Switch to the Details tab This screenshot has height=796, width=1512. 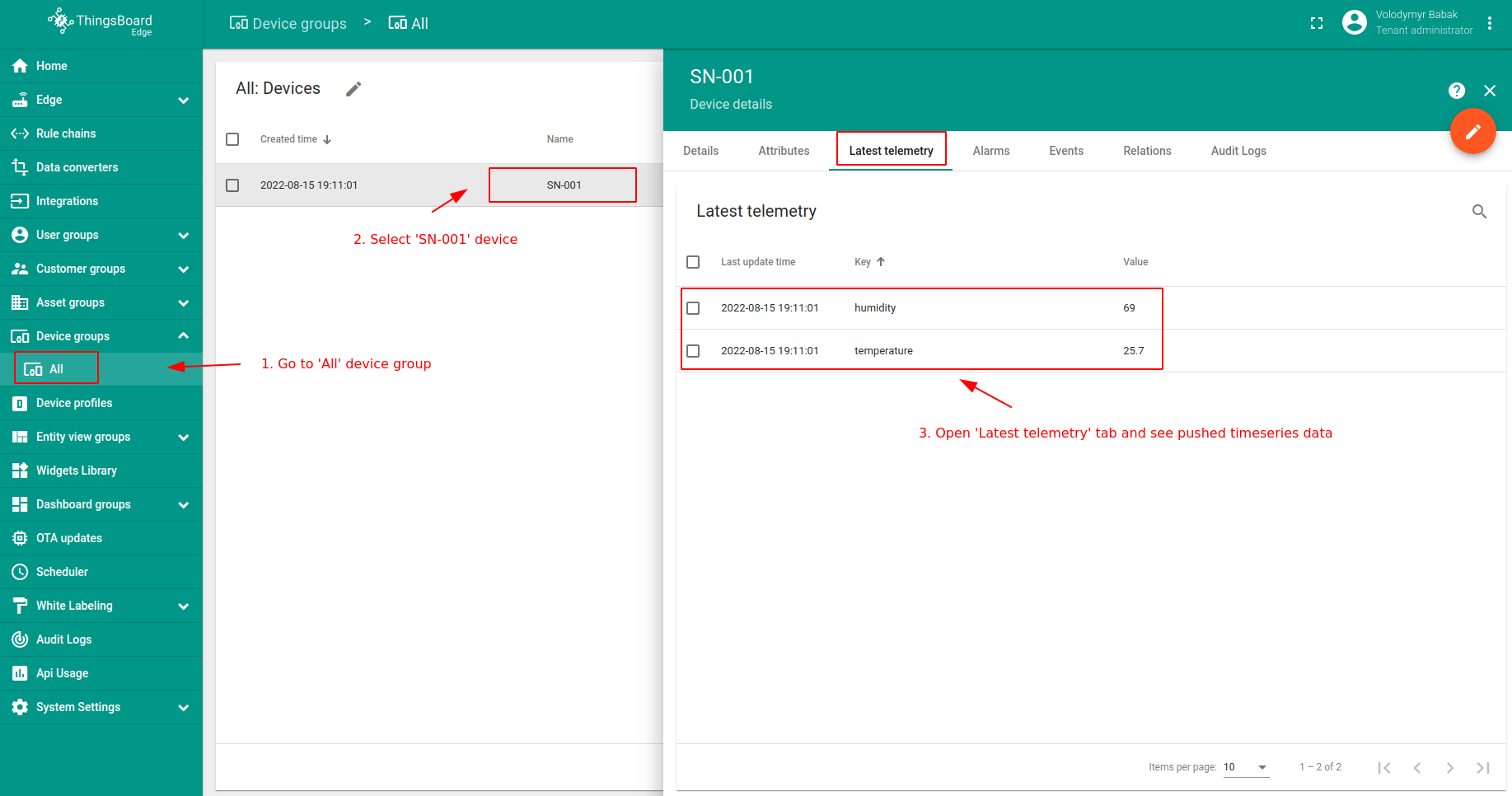click(x=701, y=151)
